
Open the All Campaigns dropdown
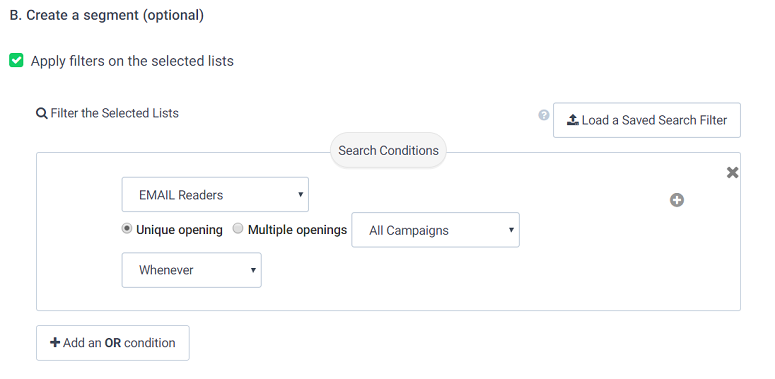[435, 230]
